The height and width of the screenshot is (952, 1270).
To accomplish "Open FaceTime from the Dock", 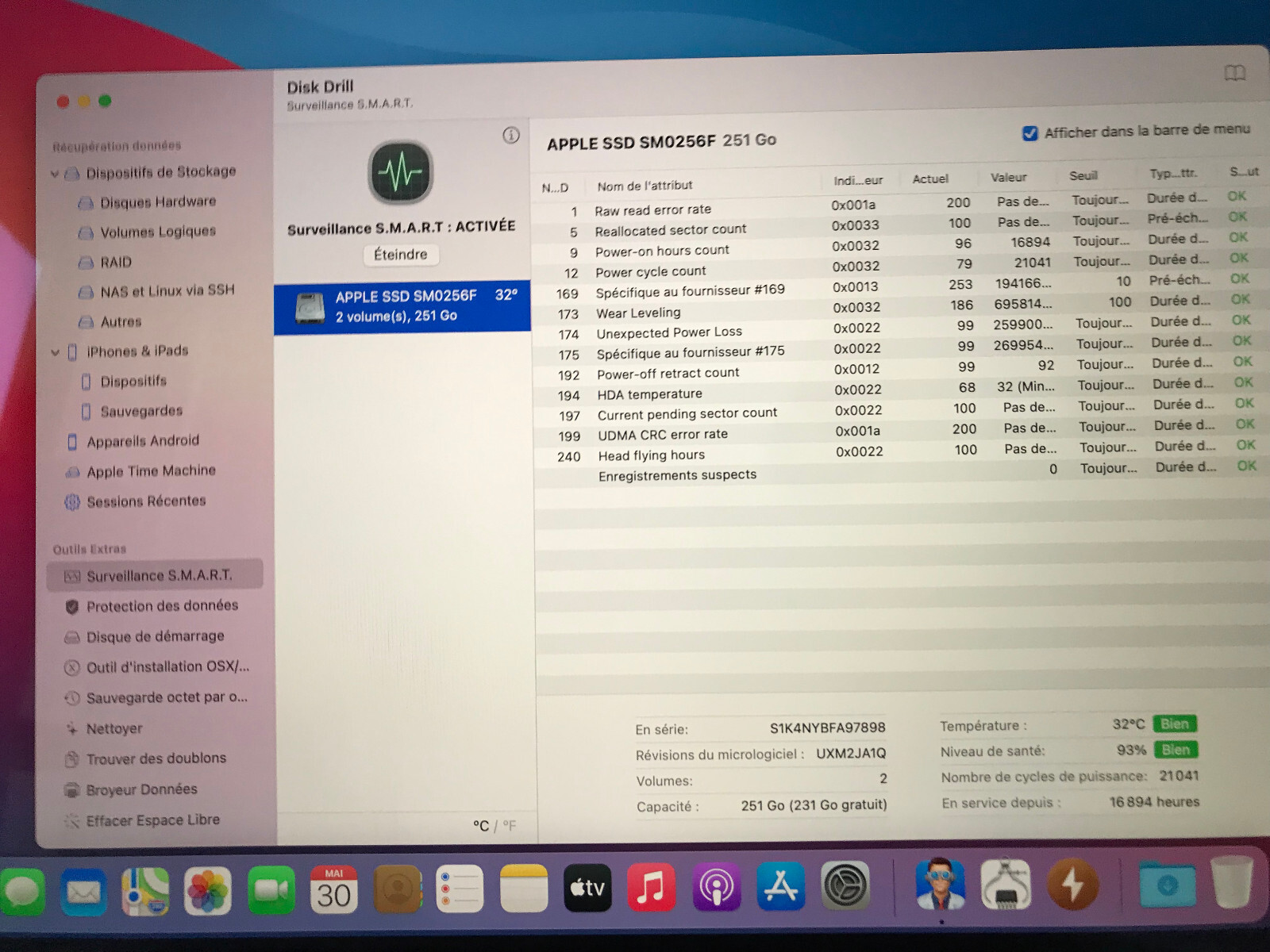I will tap(271, 890).
